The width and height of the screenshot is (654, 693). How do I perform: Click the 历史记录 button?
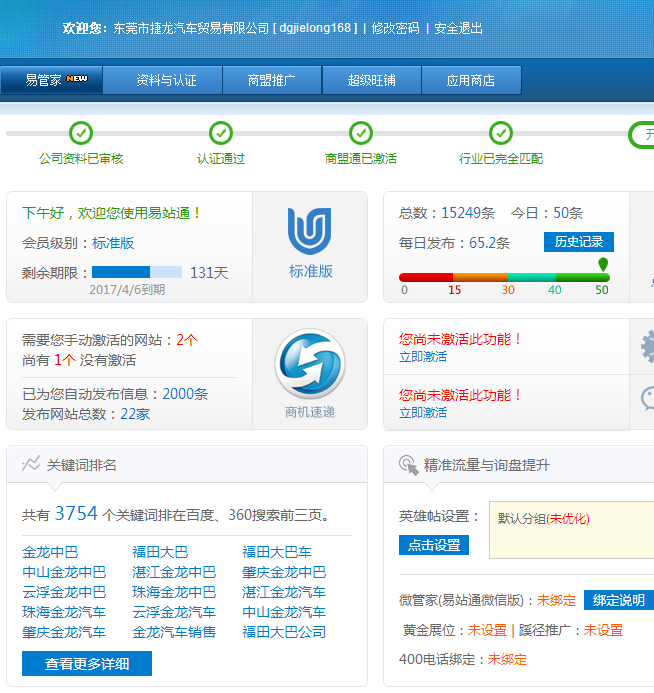[579, 242]
